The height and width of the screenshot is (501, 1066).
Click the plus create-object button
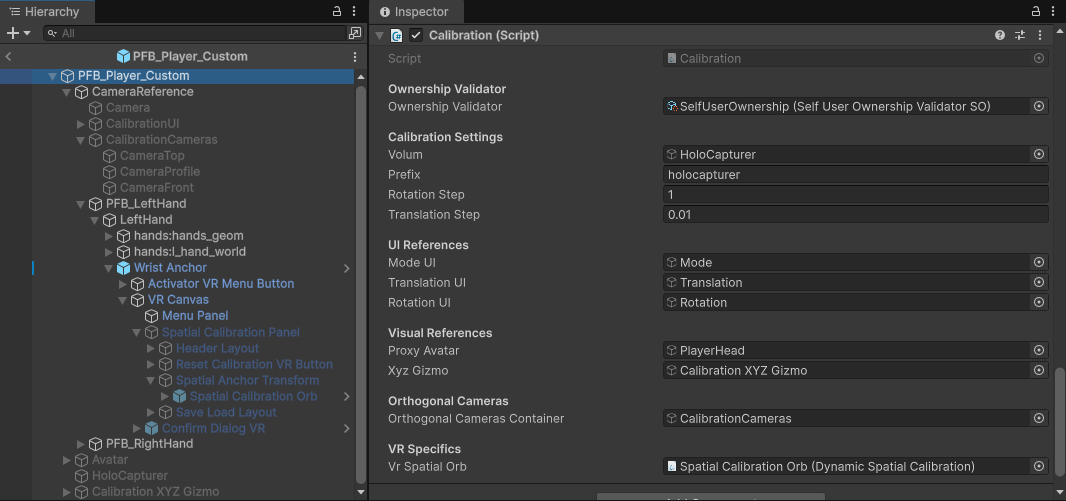12,33
